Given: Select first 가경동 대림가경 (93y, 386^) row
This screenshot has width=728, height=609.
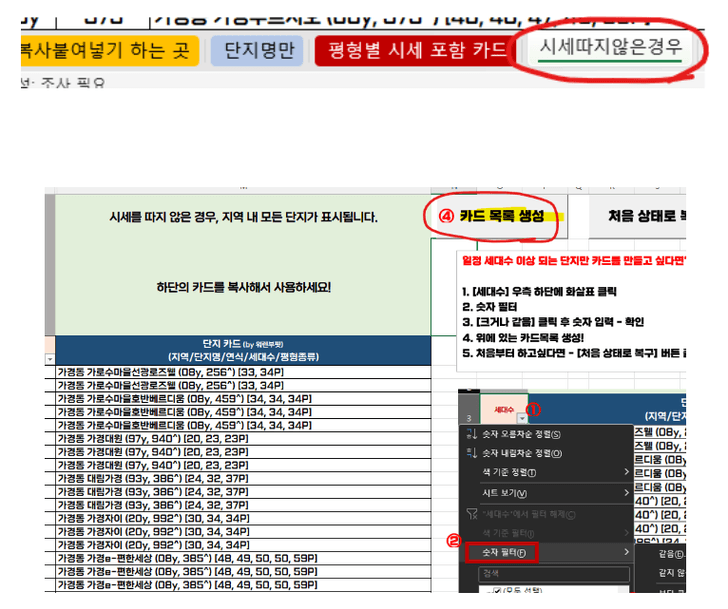Looking at the screenshot, I should click(x=243, y=479).
